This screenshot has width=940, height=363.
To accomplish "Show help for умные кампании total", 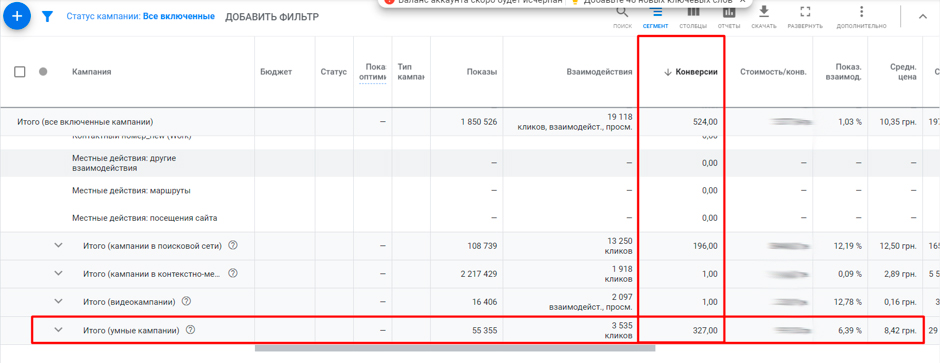I will [191, 329].
